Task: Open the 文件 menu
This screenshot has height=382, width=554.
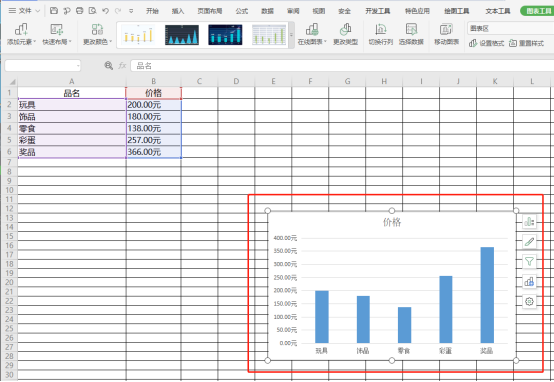Action: 23,11
